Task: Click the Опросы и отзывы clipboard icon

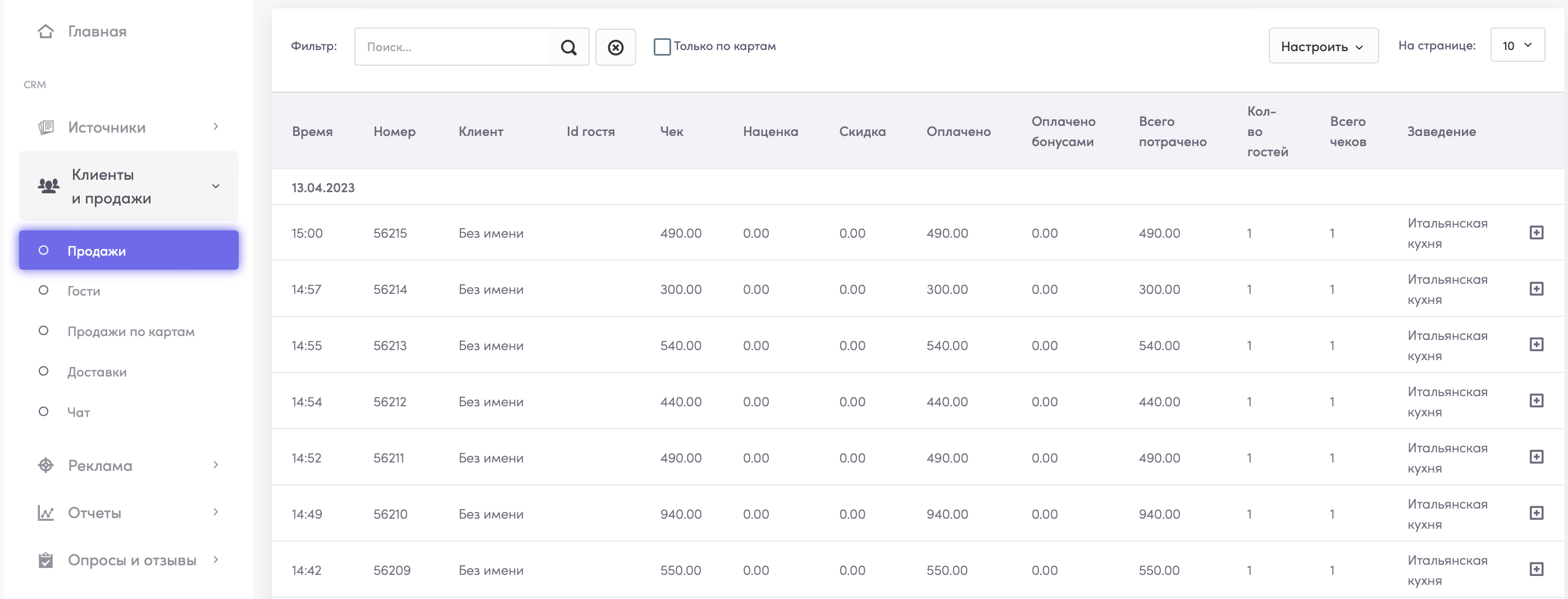Action: point(45,560)
